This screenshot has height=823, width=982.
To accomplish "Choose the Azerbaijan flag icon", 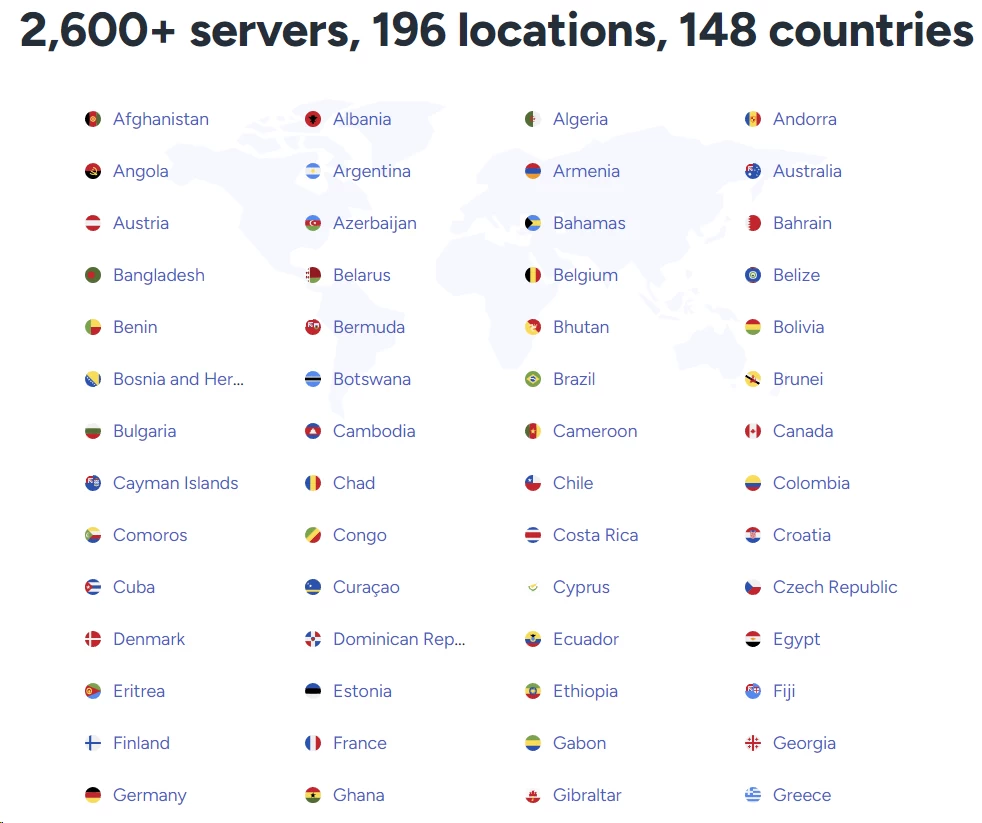I will point(313,223).
